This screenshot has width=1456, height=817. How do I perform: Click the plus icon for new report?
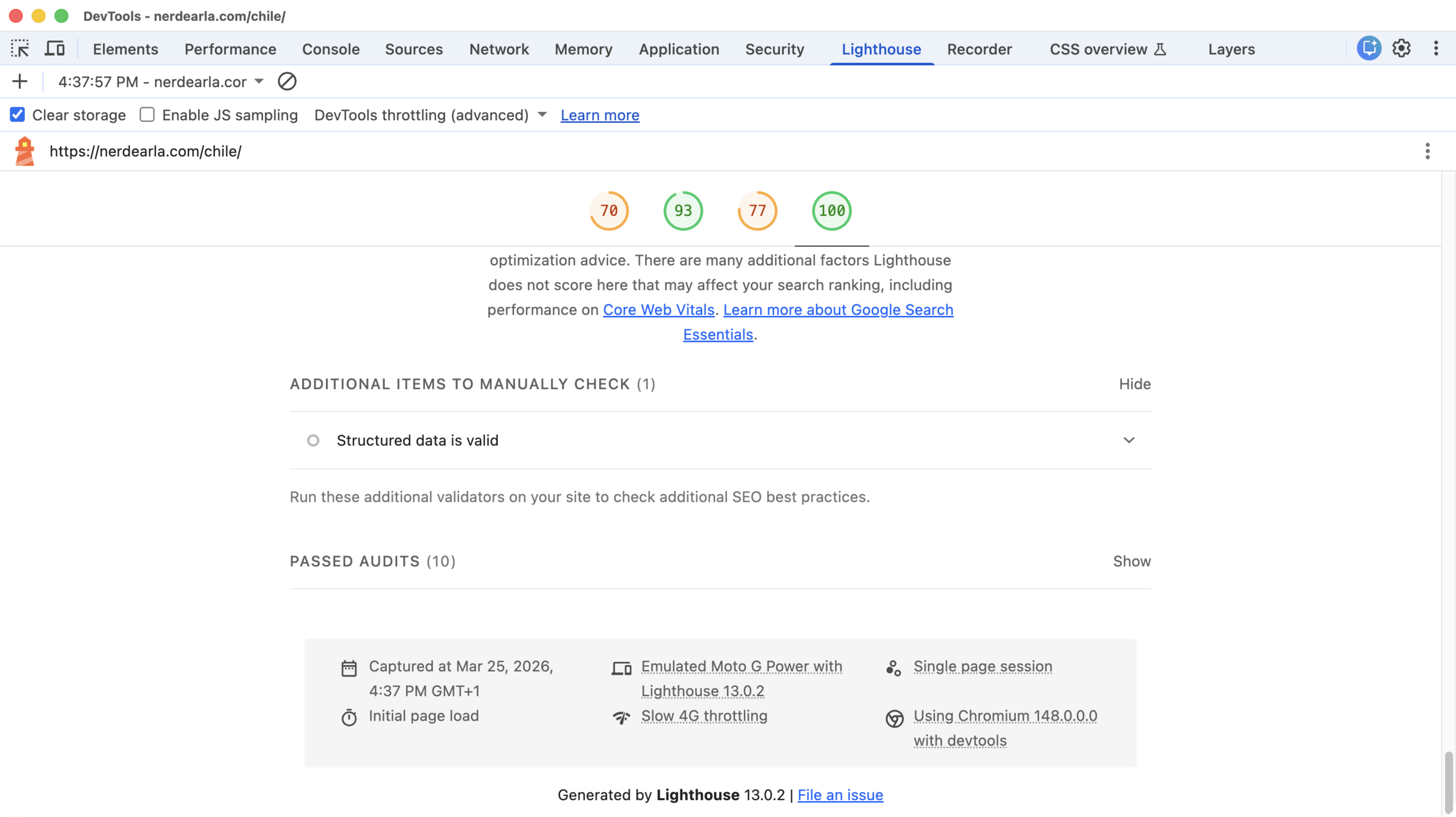click(19, 82)
